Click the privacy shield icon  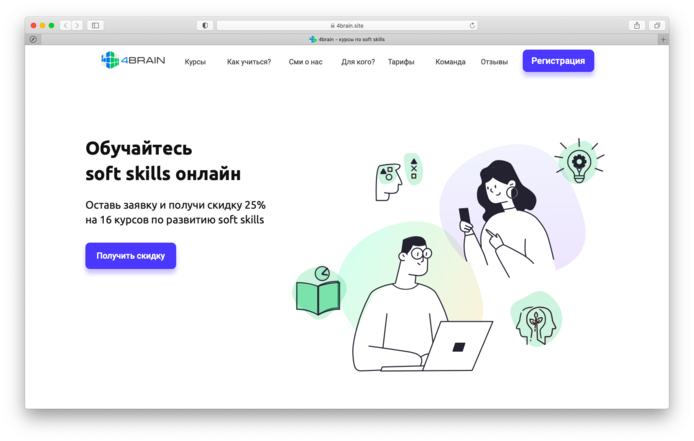pyautogui.click(x=205, y=25)
